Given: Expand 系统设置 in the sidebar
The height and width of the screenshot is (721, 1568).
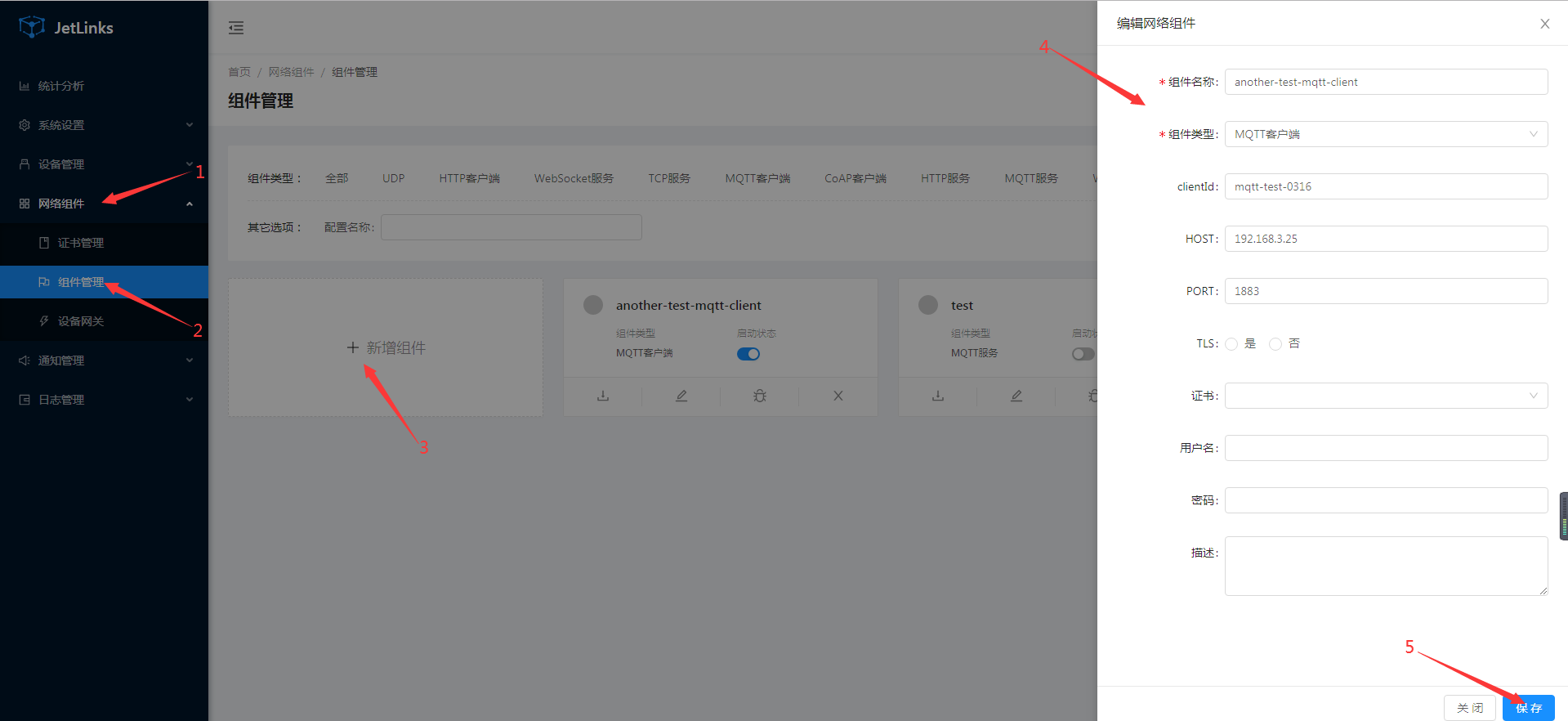Looking at the screenshot, I should pos(105,125).
